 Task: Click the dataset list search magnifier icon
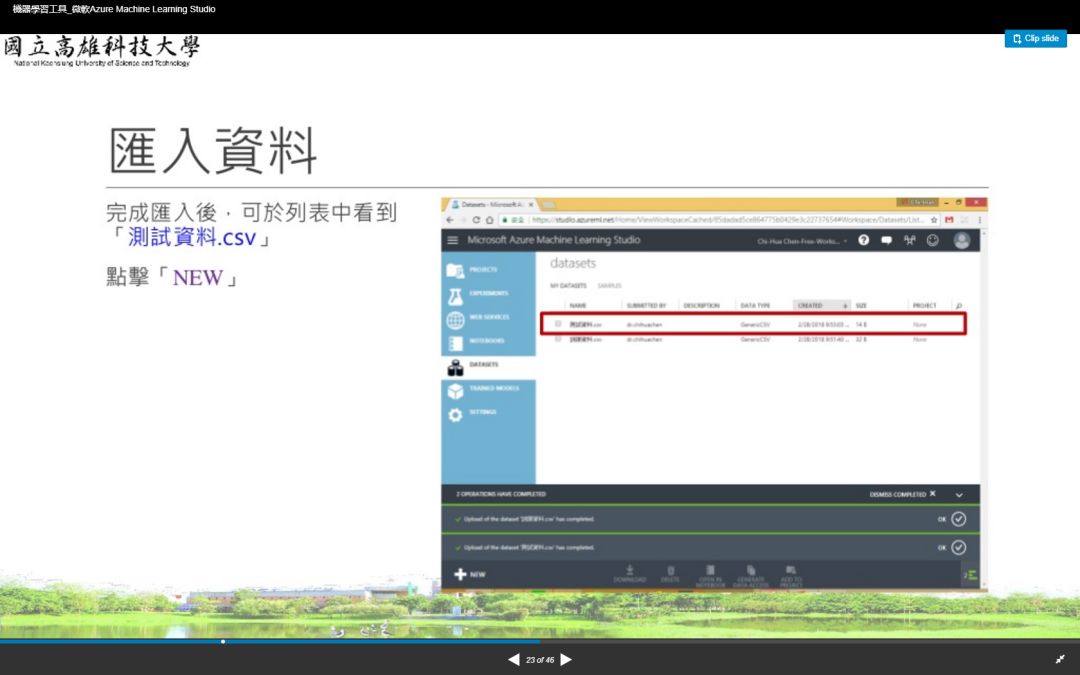coord(958,305)
